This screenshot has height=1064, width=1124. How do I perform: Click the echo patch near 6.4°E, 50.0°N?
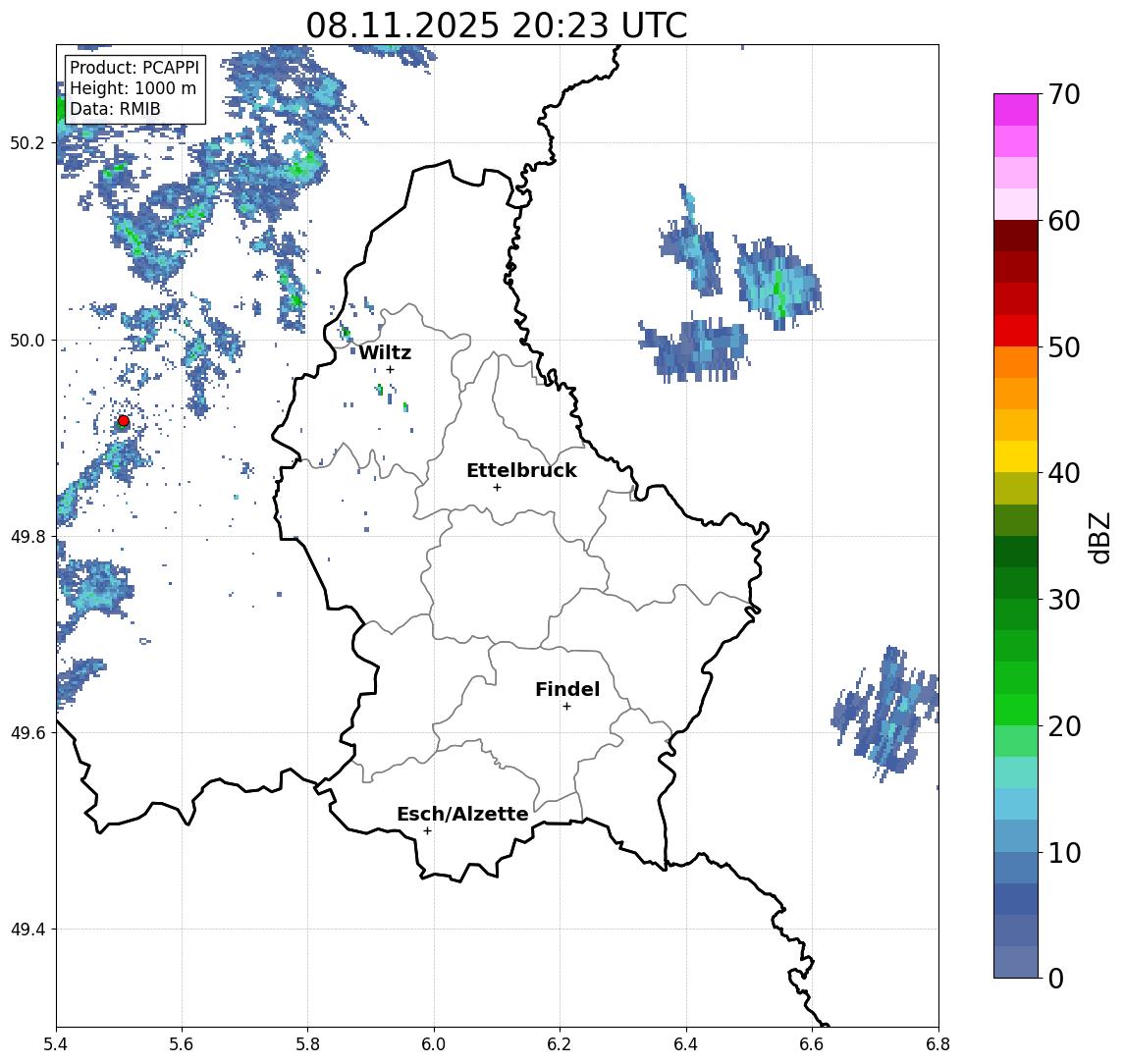tap(695, 349)
